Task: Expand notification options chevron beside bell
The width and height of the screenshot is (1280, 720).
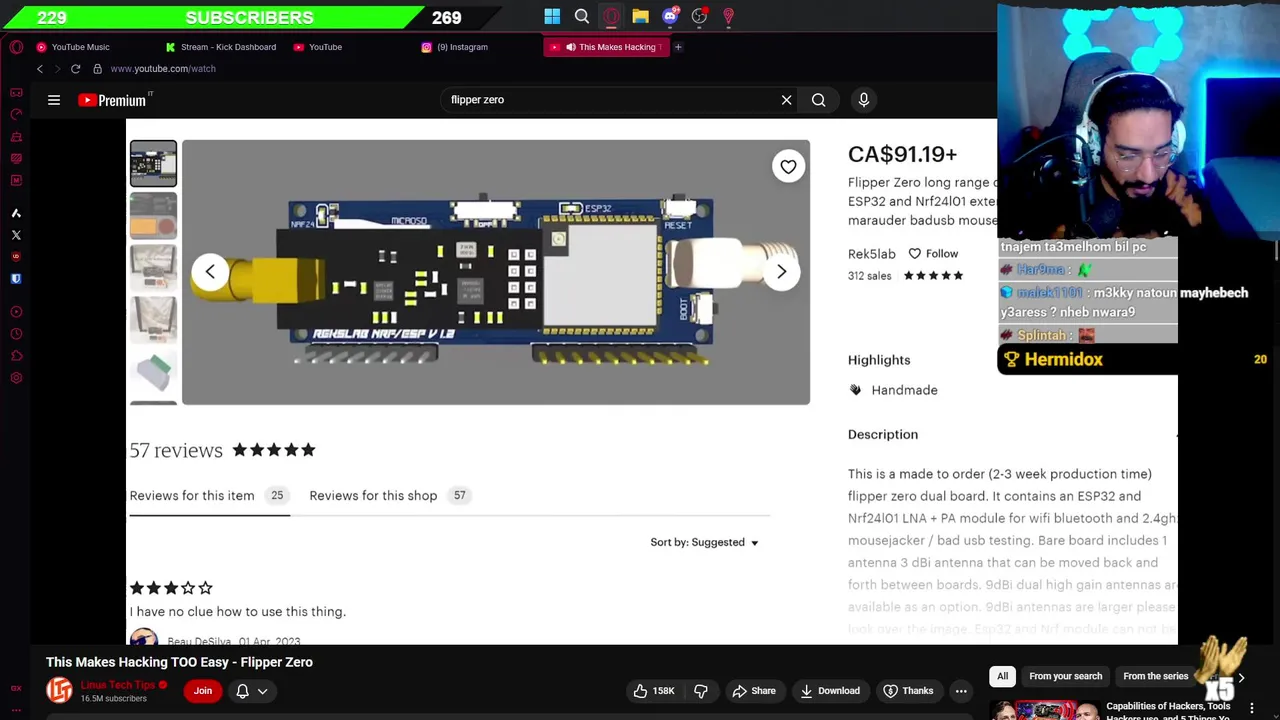Action: [x=263, y=691]
